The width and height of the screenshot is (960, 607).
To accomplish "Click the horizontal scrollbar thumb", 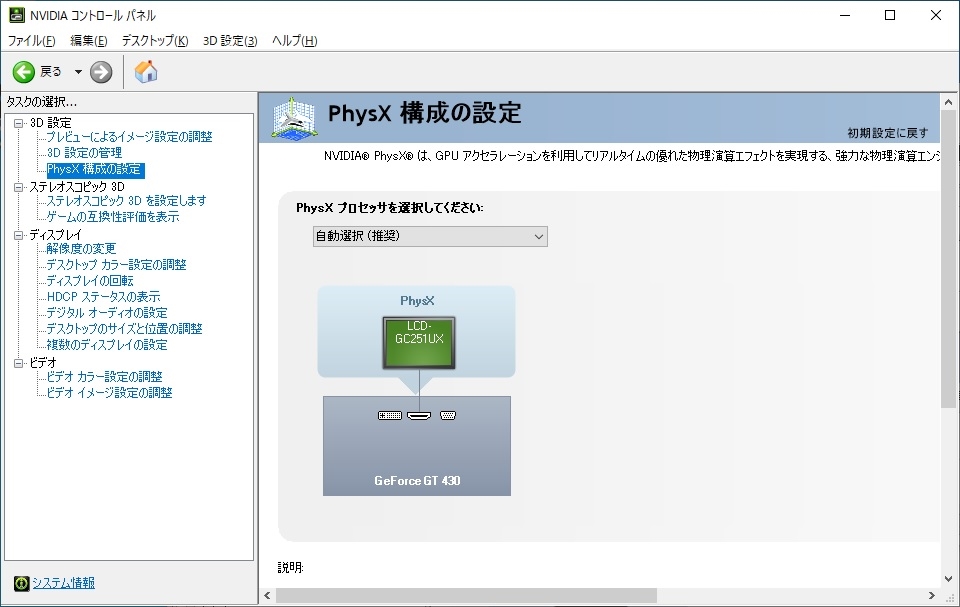I will (x=467, y=595).
